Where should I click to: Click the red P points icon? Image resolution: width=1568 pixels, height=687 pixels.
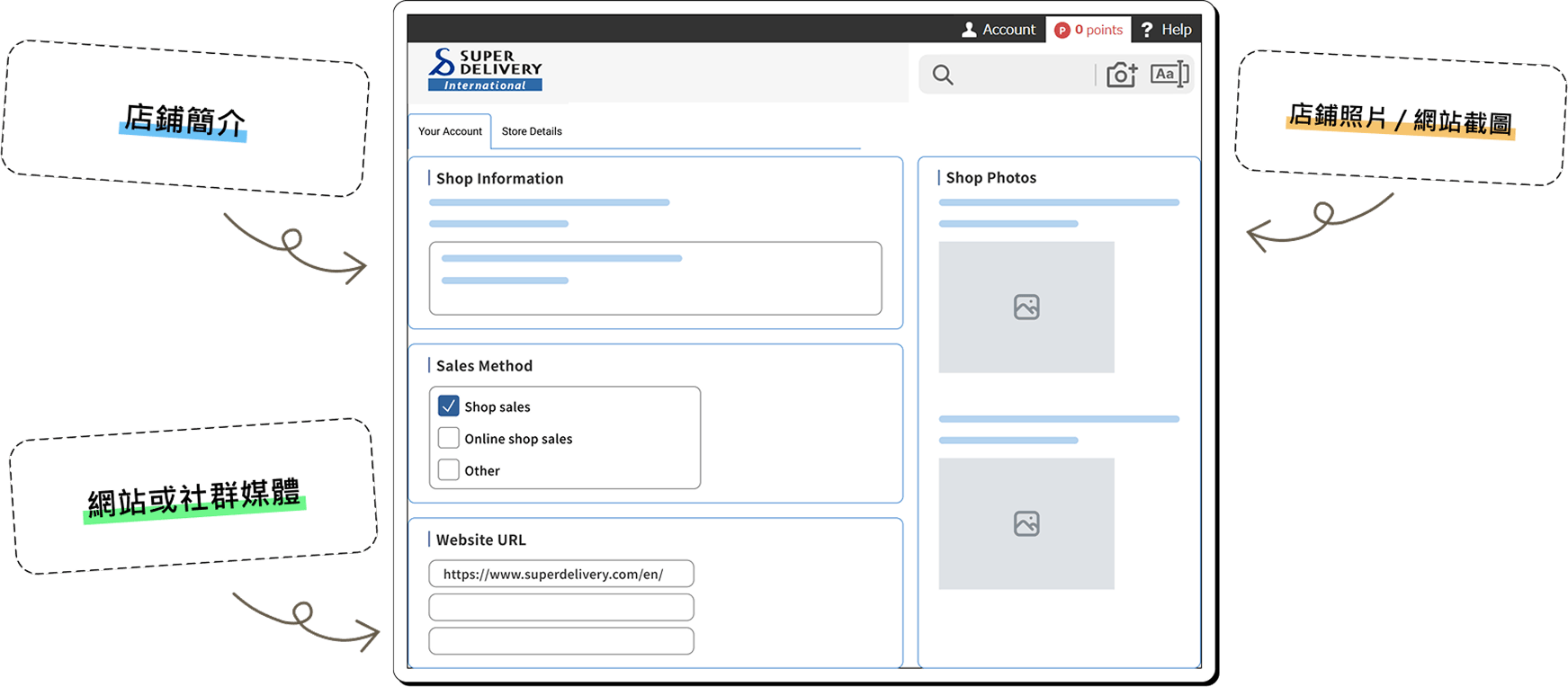[1062, 31]
